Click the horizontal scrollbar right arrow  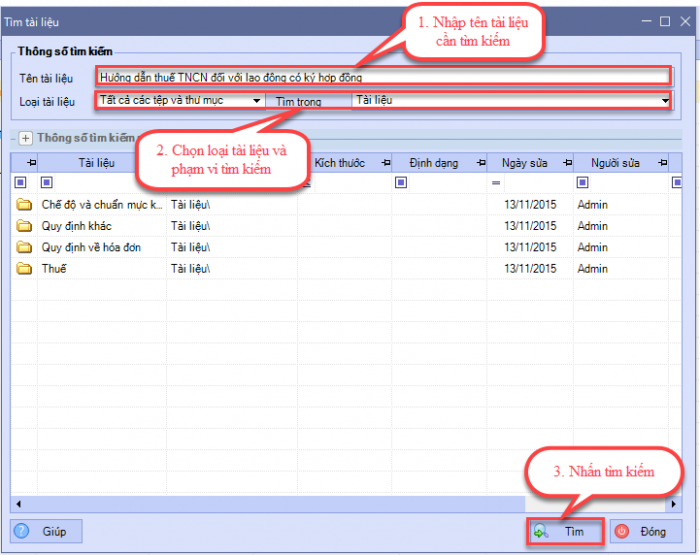(675, 503)
